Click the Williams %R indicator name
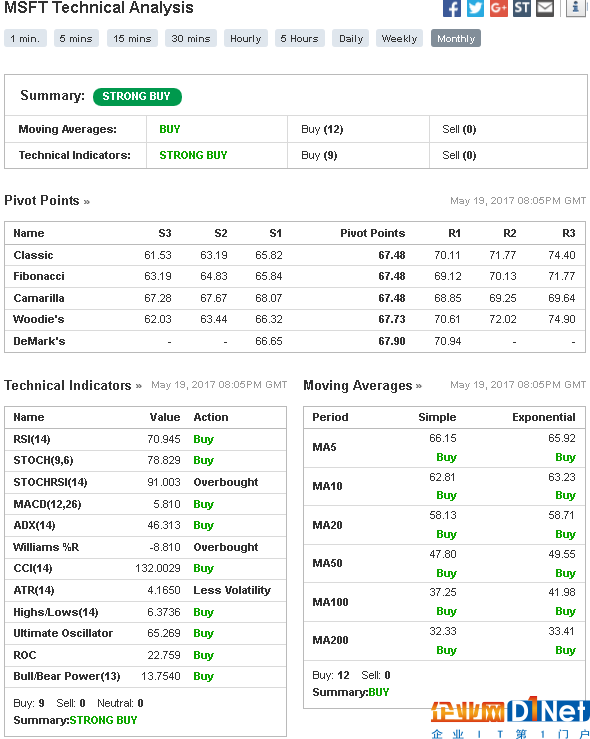Image resolution: width=590 pixels, height=739 pixels. click(46, 547)
